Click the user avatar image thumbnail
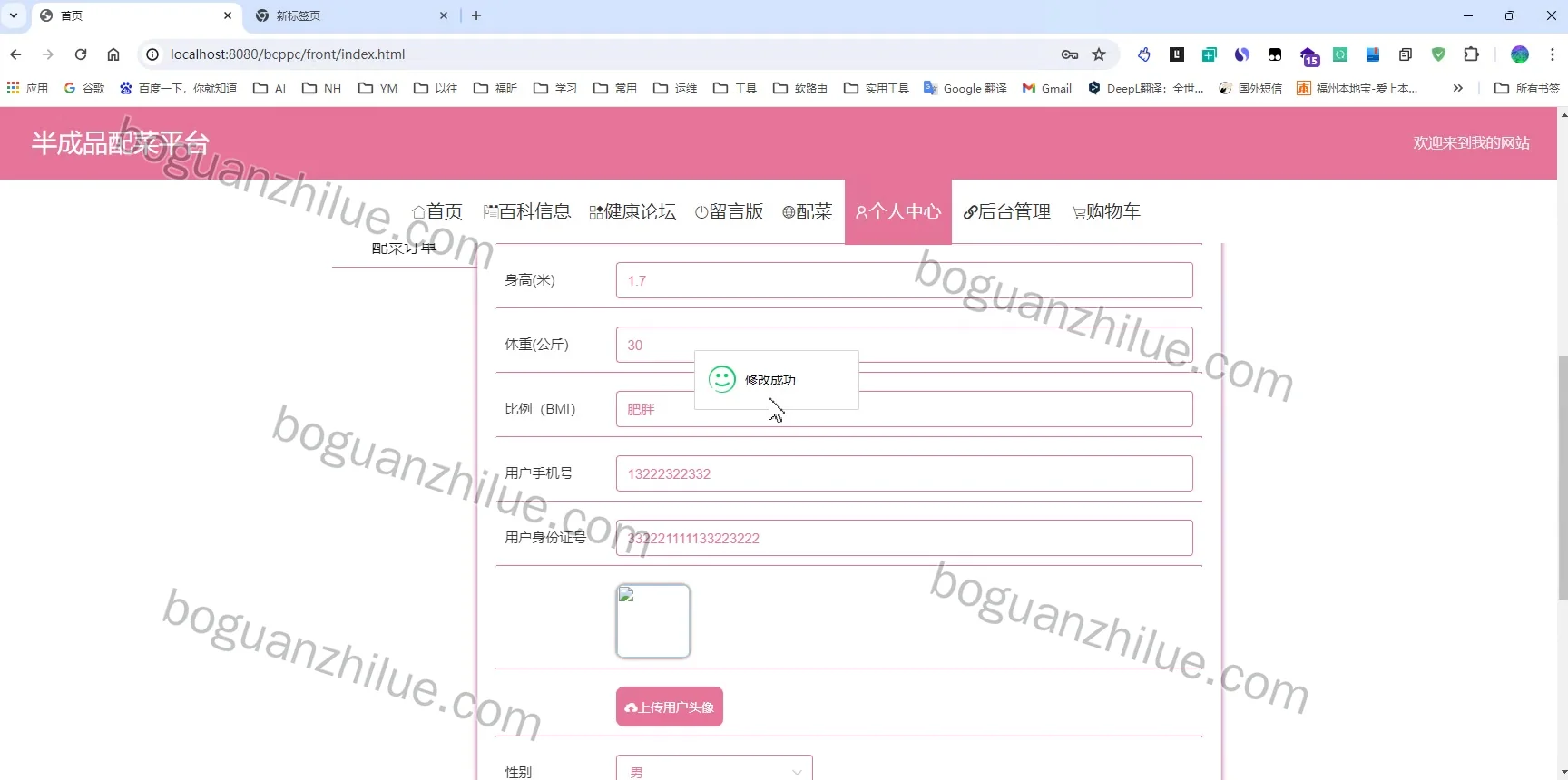 click(x=653, y=621)
